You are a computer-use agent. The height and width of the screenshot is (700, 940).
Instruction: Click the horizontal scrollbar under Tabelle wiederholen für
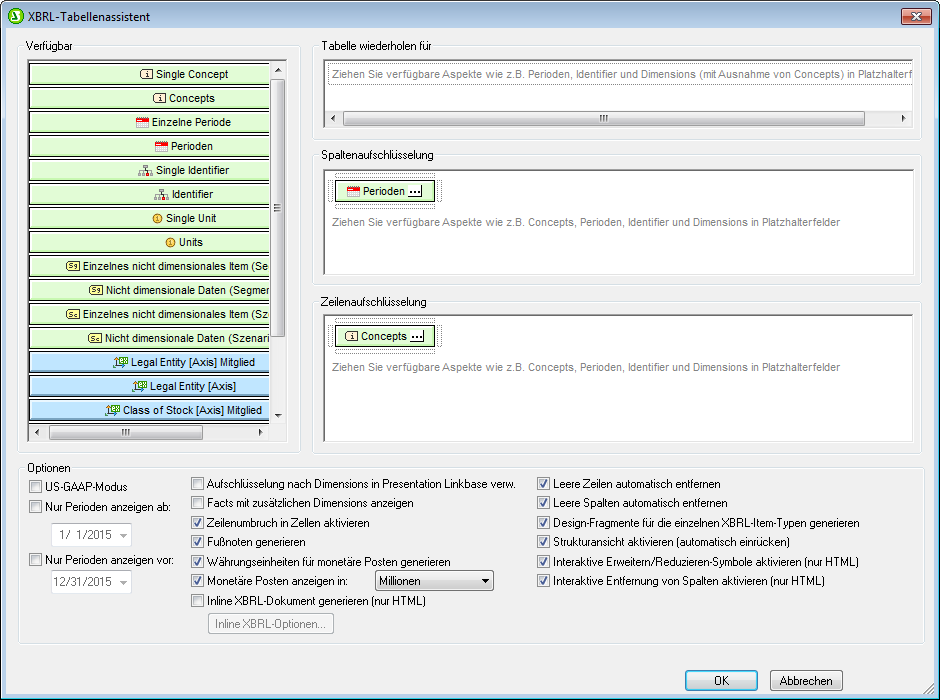pos(603,118)
